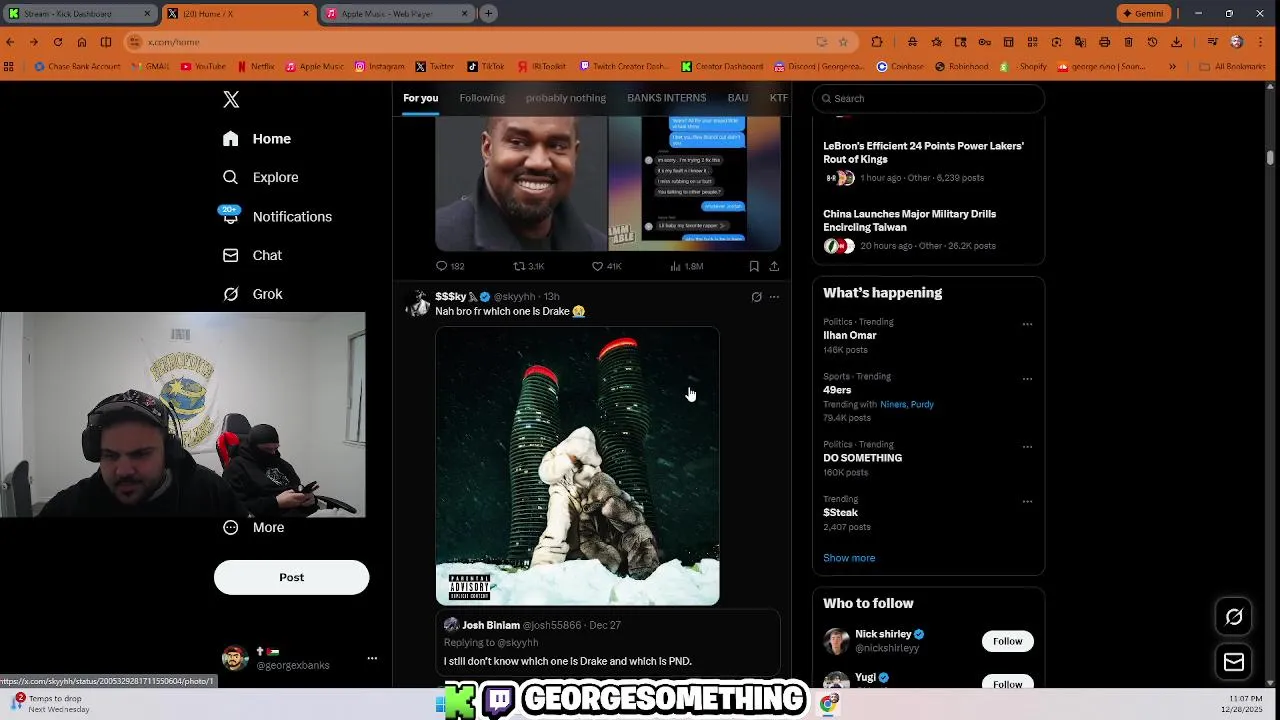
Task: Open more options for DO SOMETHING trend
Action: click(x=1027, y=447)
